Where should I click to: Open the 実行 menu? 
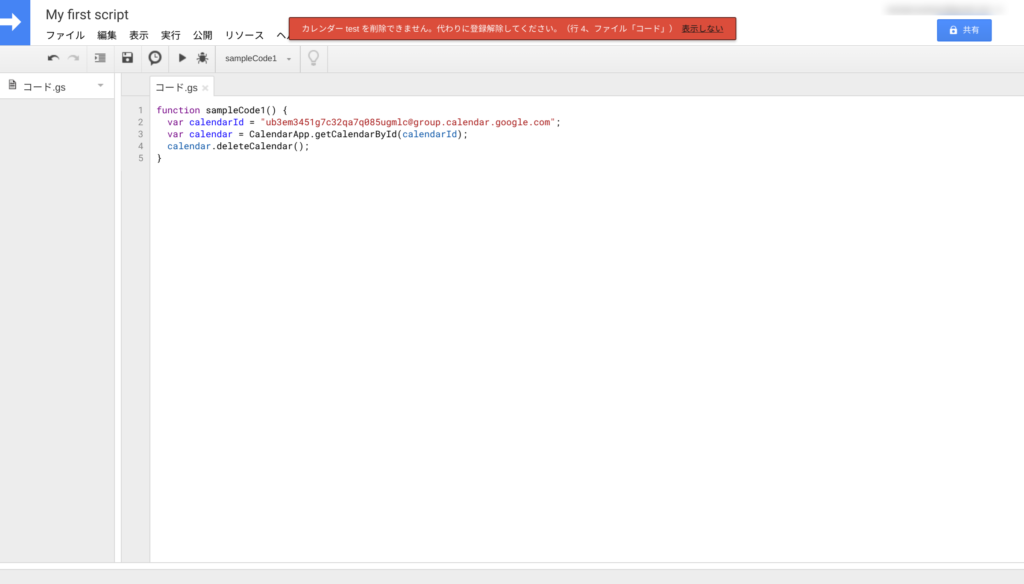click(169, 34)
